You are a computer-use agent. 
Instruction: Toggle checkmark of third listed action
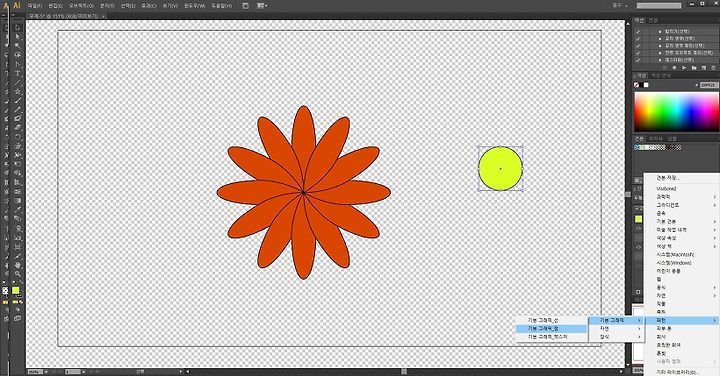[638, 45]
